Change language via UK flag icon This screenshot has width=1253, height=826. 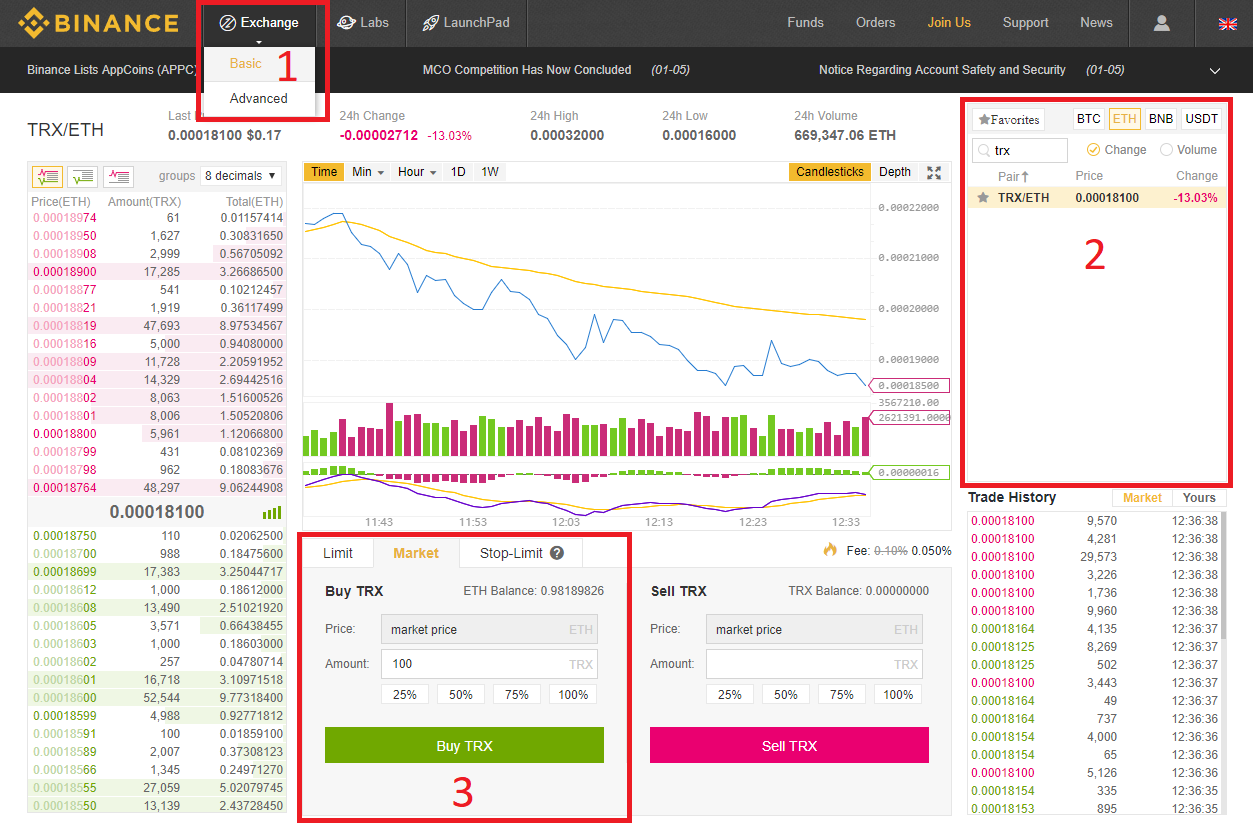coord(1227,23)
